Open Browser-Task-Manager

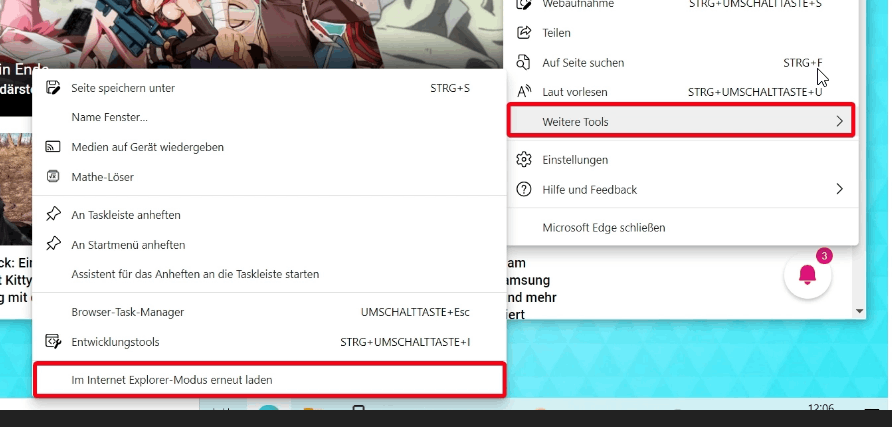click(x=270, y=312)
